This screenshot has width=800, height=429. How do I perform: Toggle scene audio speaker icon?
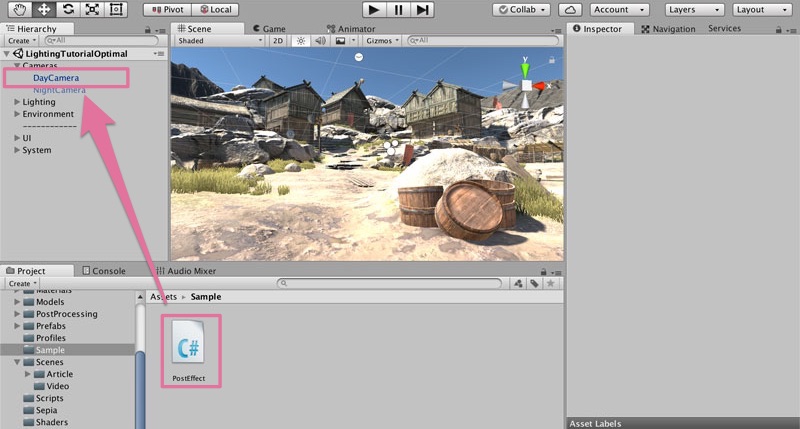pos(320,41)
